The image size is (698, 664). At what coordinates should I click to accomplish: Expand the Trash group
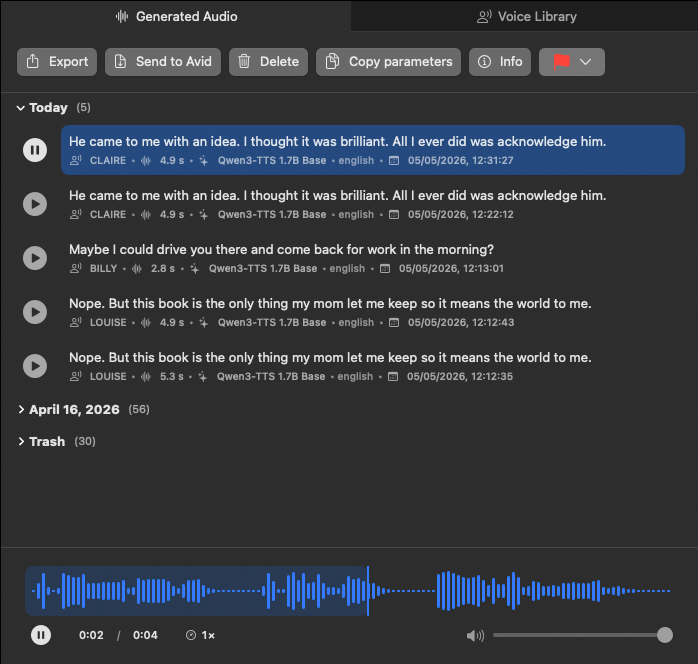tap(21, 441)
